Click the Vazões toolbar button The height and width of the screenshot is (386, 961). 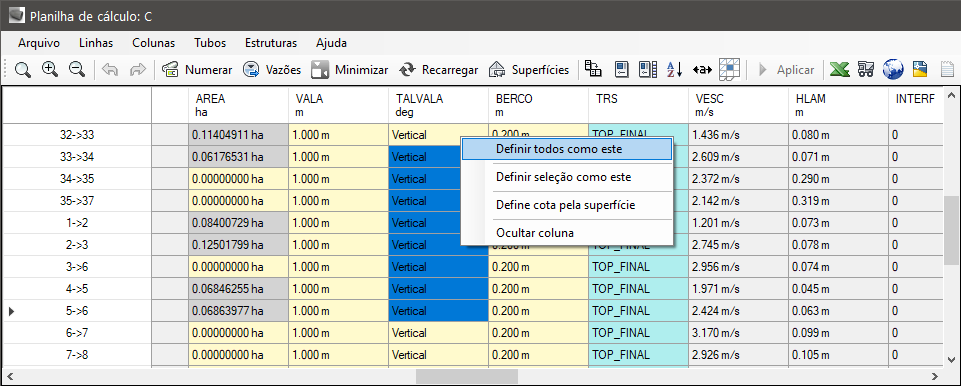pyautogui.click(x=272, y=70)
